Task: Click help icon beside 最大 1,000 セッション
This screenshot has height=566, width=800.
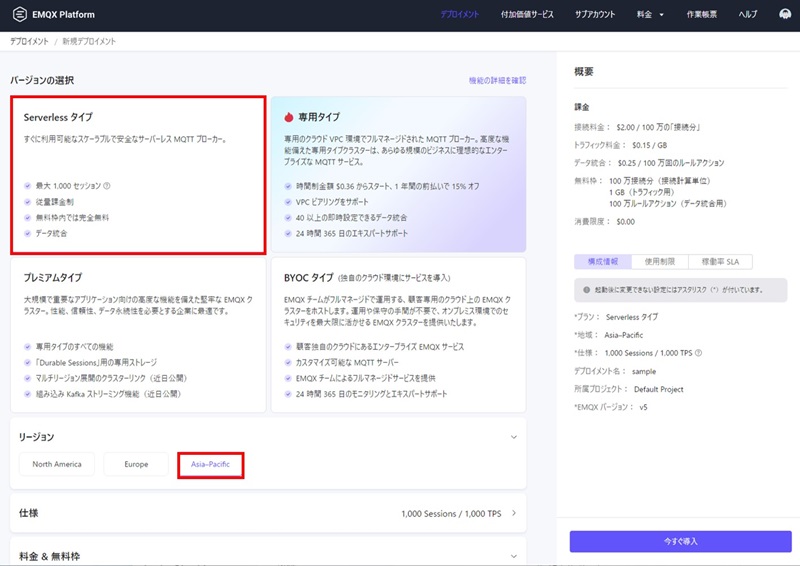Action: point(107,186)
